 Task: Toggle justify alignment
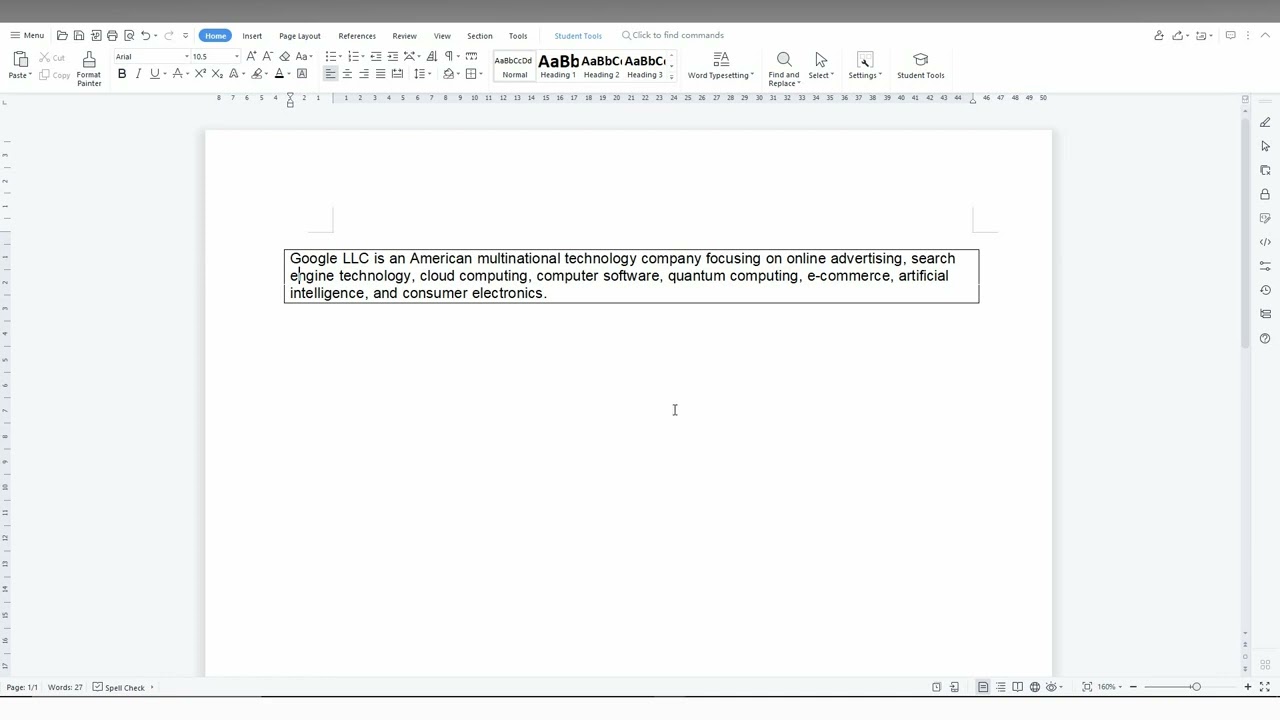click(x=380, y=74)
